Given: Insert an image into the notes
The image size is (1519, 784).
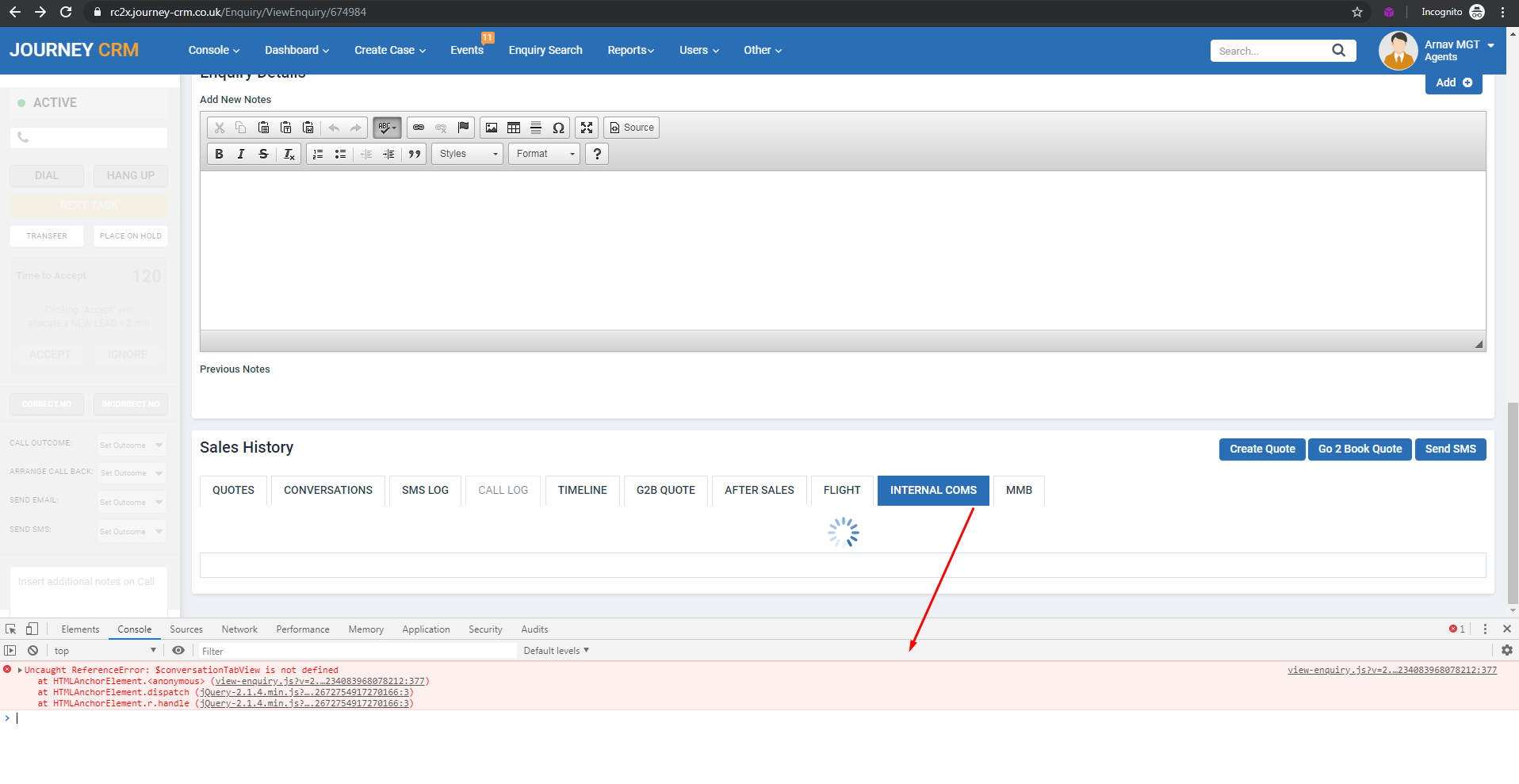Looking at the screenshot, I should [x=492, y=128].
